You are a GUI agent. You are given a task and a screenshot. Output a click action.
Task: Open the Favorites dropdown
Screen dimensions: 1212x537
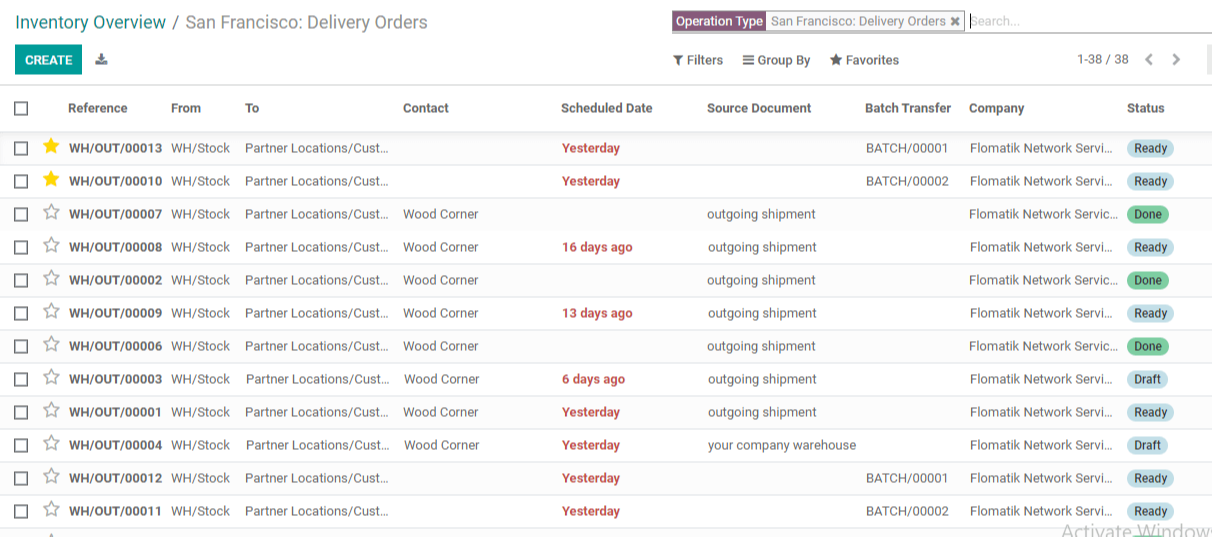click(x=864, y=60)
